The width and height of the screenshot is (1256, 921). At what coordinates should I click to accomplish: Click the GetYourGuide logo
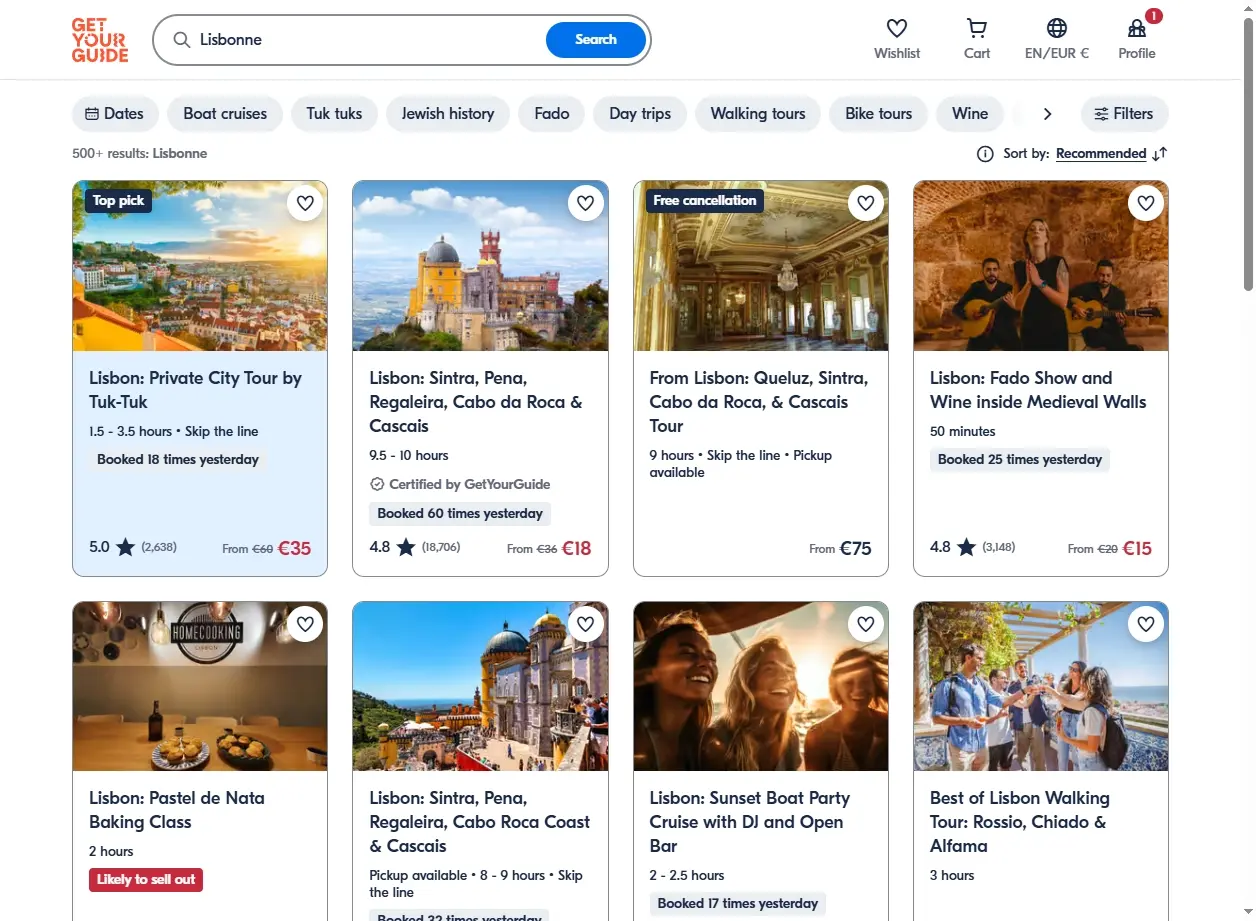(x=100, y=40)
